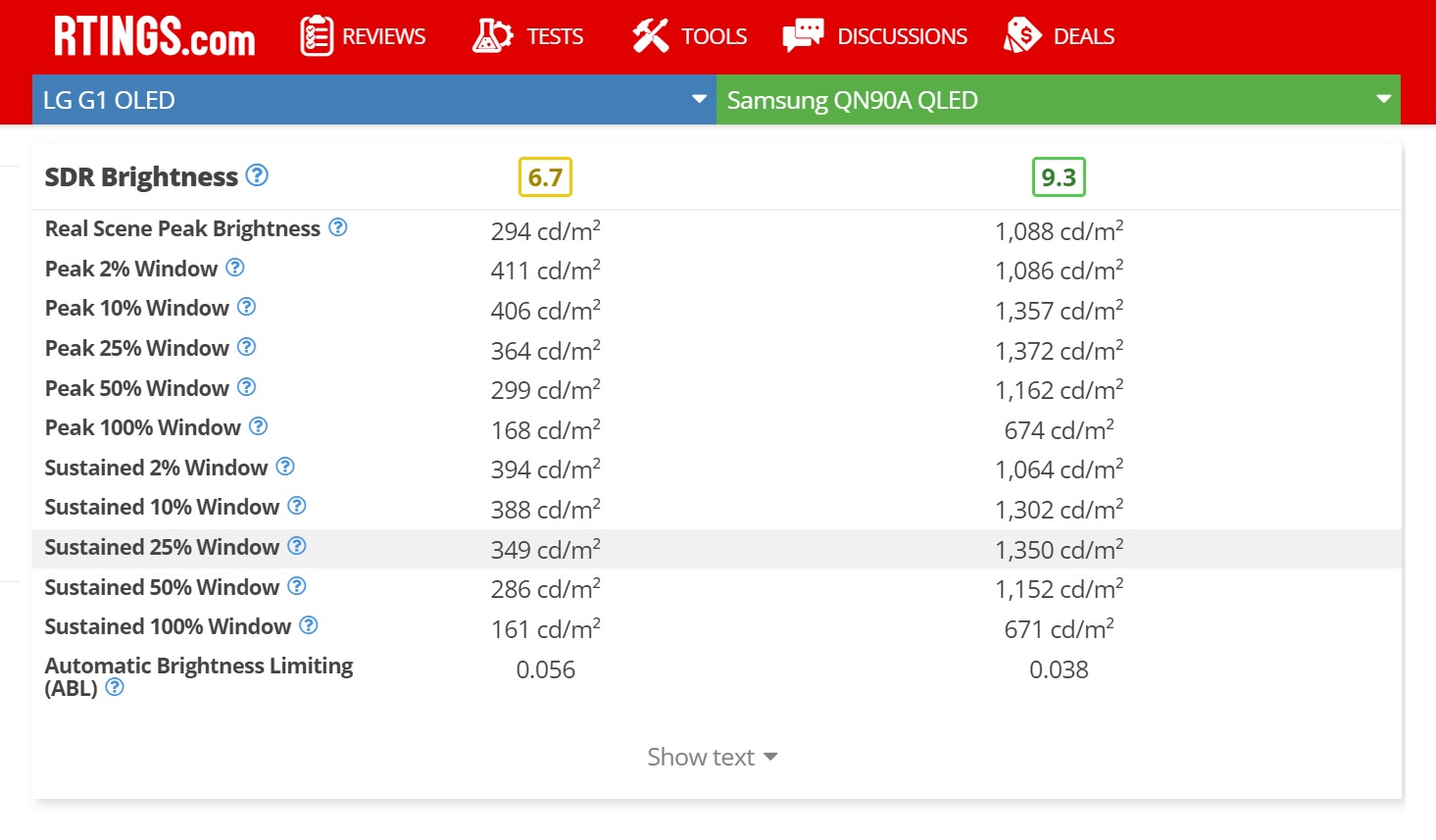1436x840 pixels.
Task: Click the 0.056 ABL value
Action: 545,669
